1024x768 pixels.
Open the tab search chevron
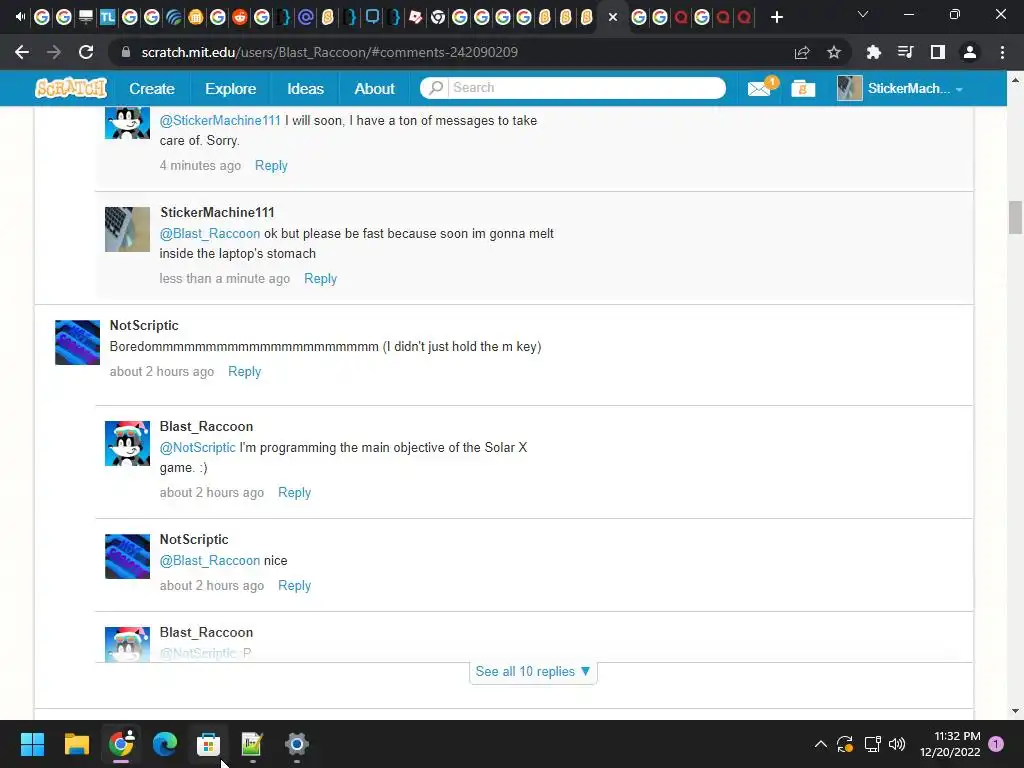863,14
